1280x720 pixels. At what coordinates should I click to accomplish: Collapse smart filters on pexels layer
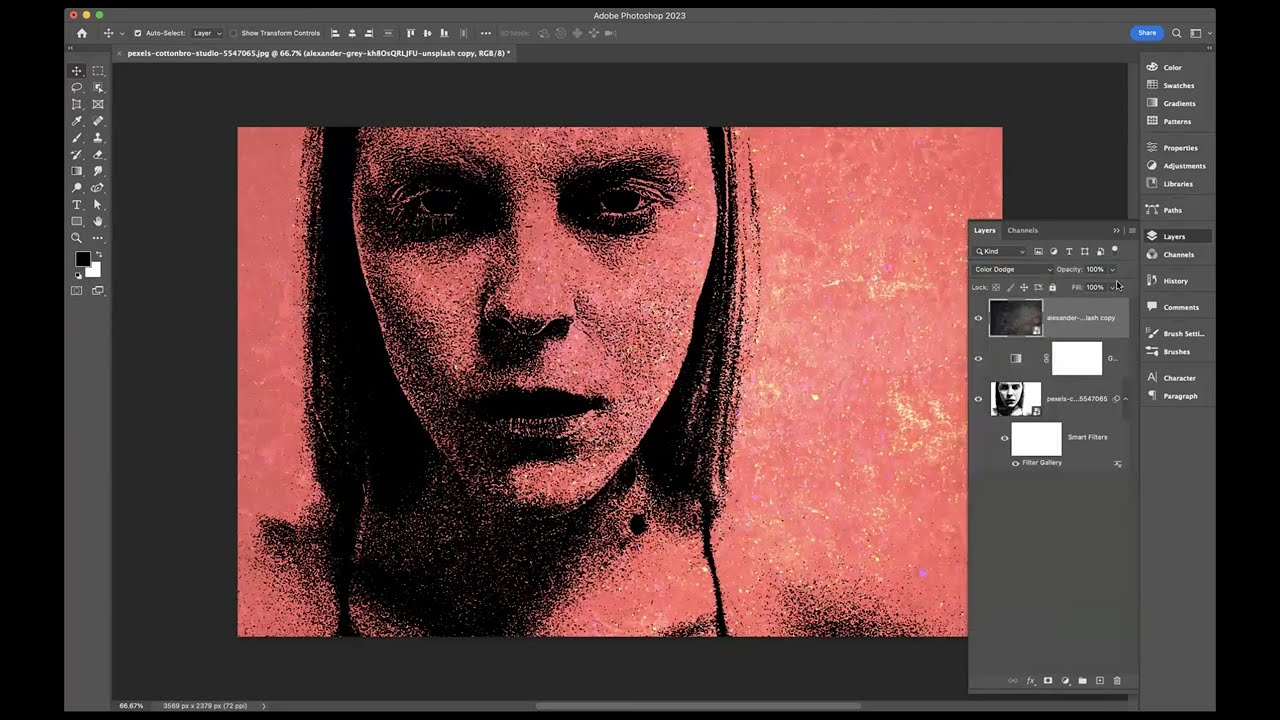tap(1126, 399)
